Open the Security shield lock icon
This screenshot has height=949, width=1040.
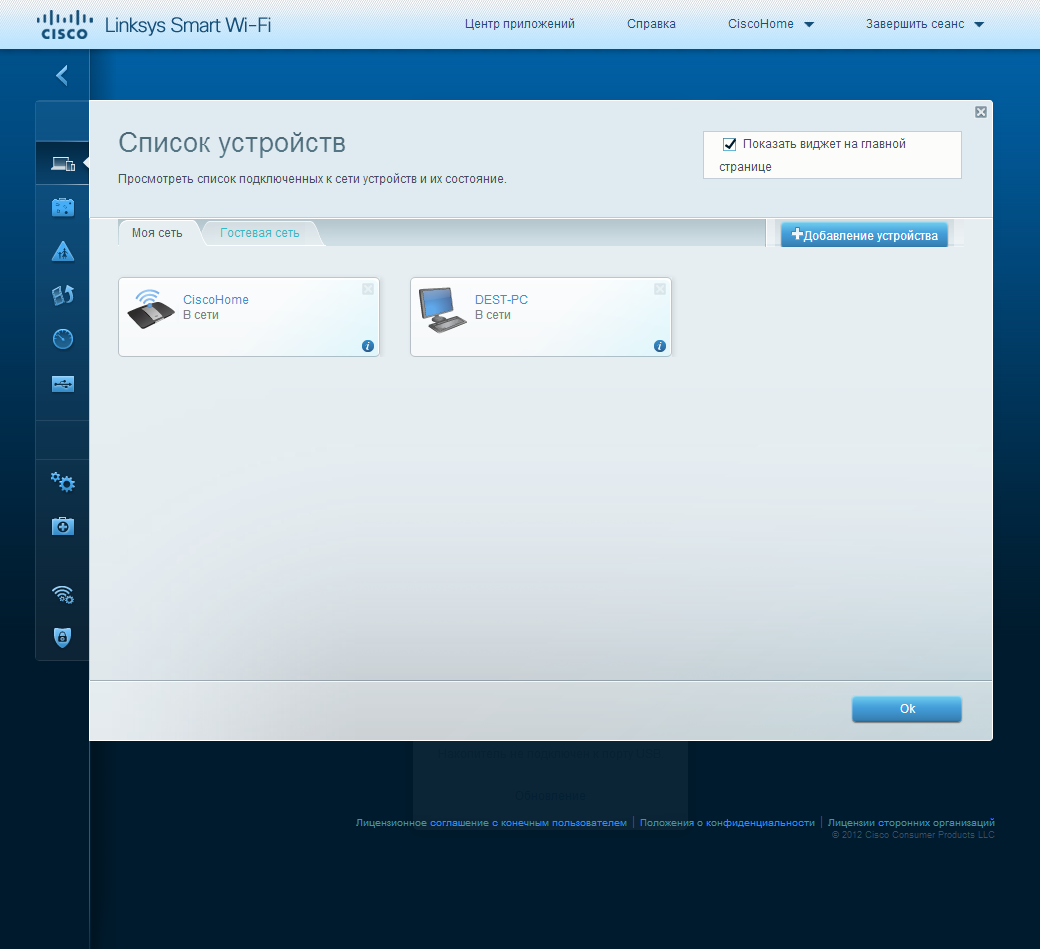(x=62, y=637)
